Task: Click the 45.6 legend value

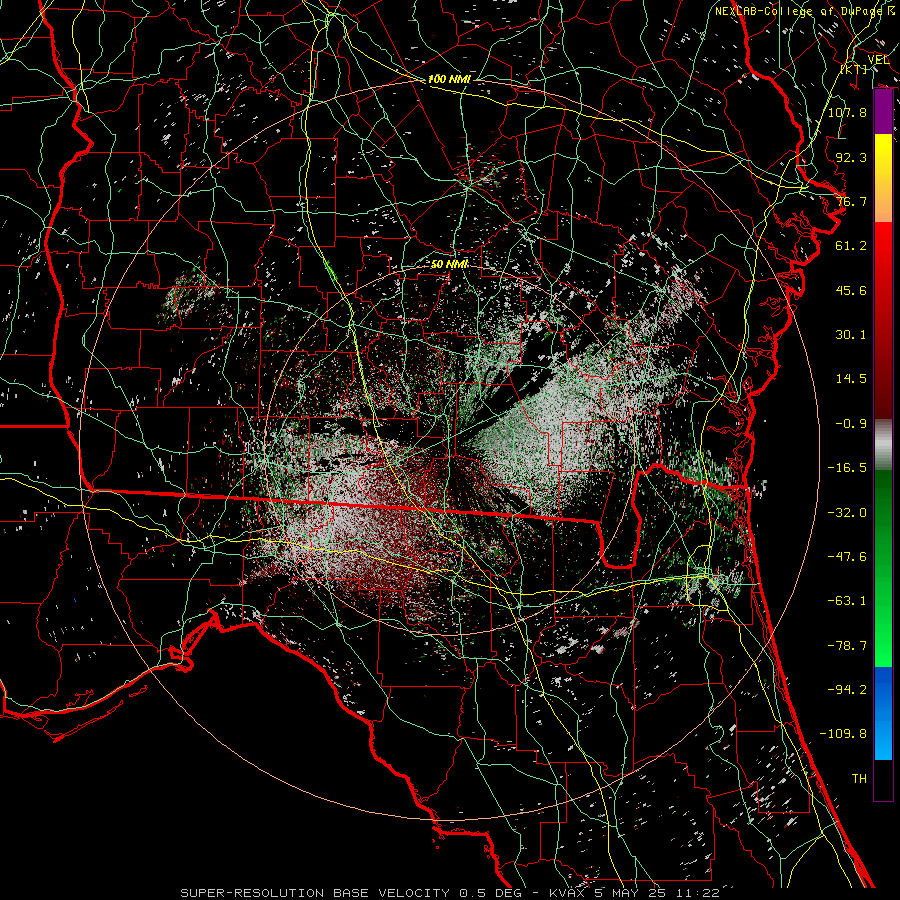Action: point(851,290)
